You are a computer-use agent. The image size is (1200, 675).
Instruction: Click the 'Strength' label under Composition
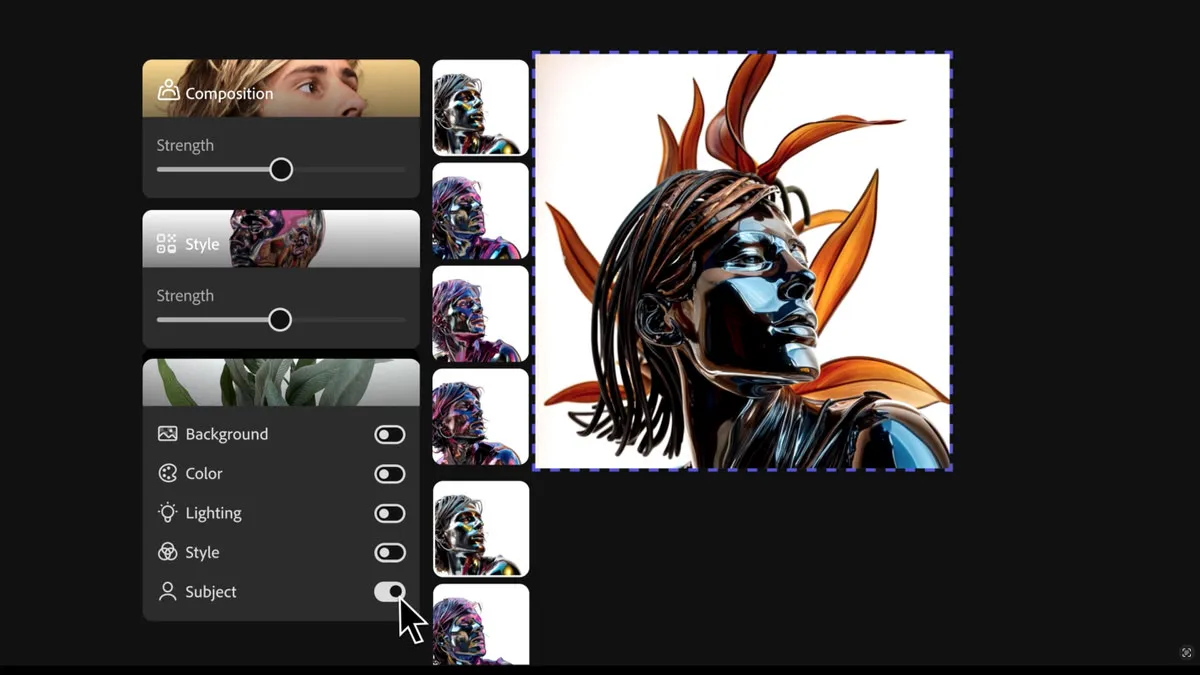coord(185,145)
